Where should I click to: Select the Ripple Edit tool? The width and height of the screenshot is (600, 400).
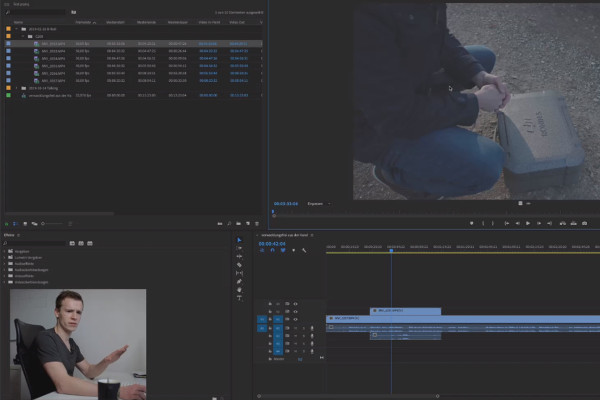click(239, 256)
